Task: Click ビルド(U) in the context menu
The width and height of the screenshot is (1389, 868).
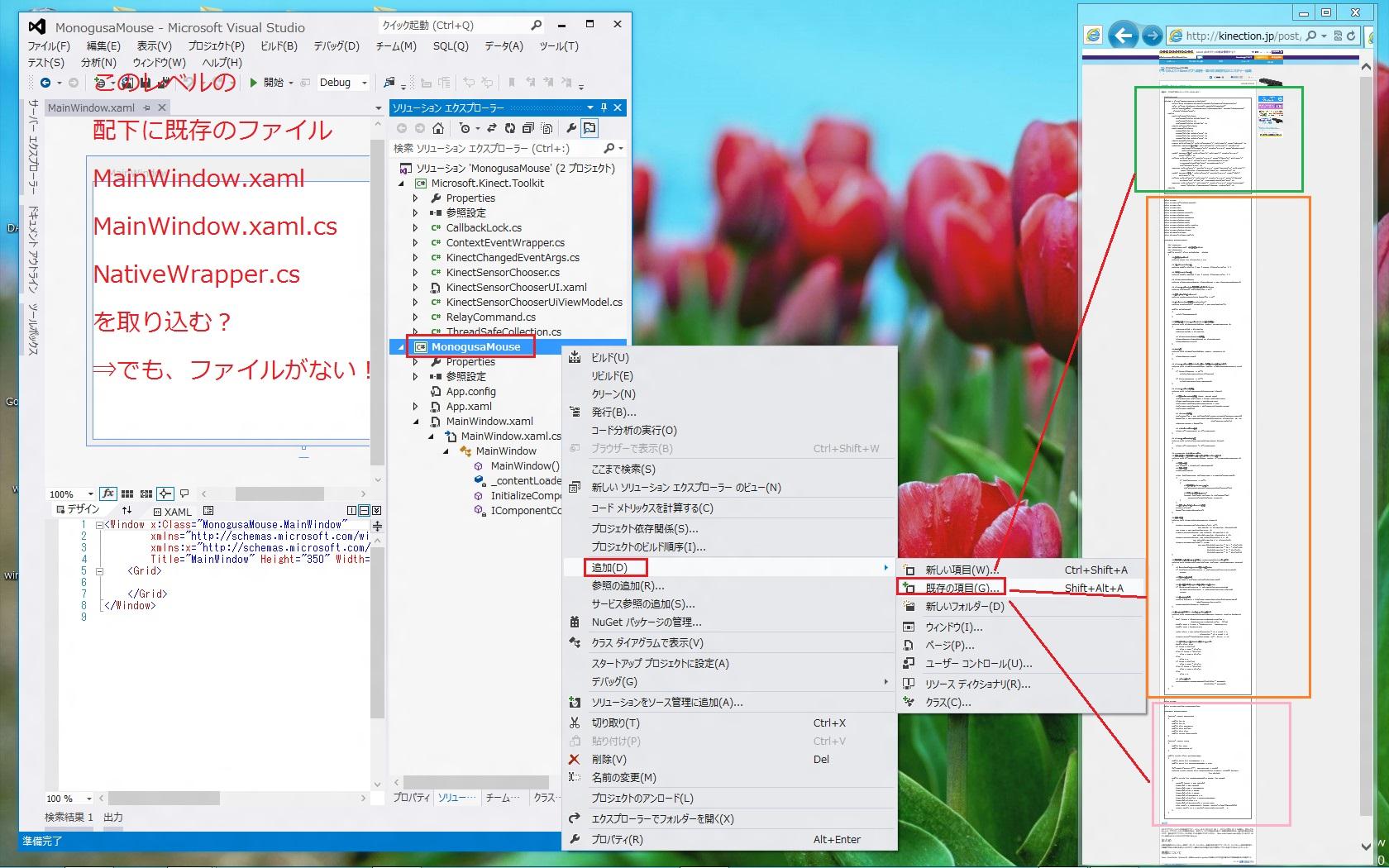Action: click(x=729, y=357)
